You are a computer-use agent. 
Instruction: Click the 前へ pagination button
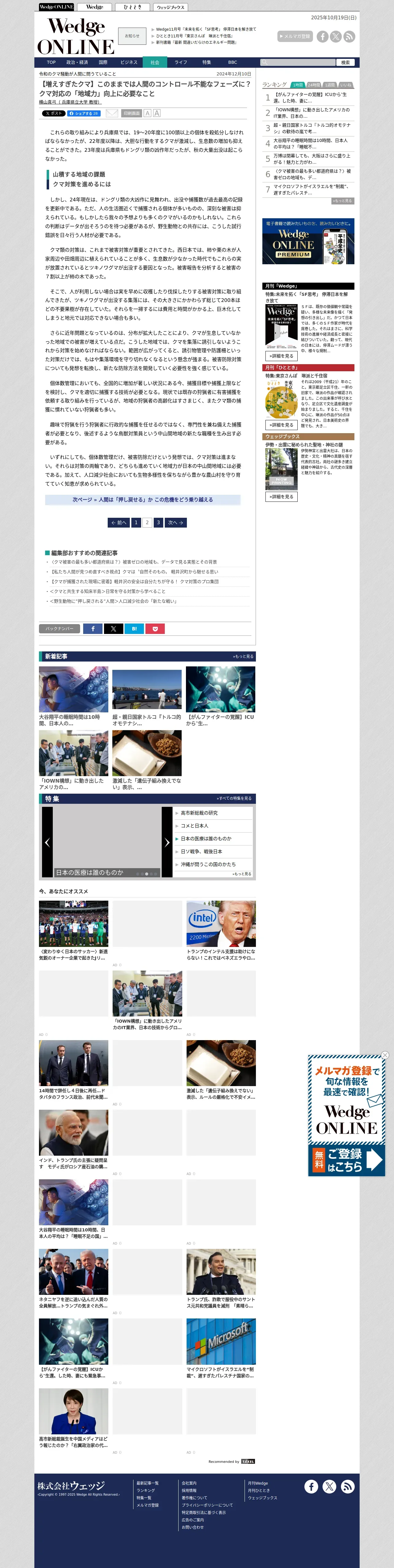pos(119,522)
